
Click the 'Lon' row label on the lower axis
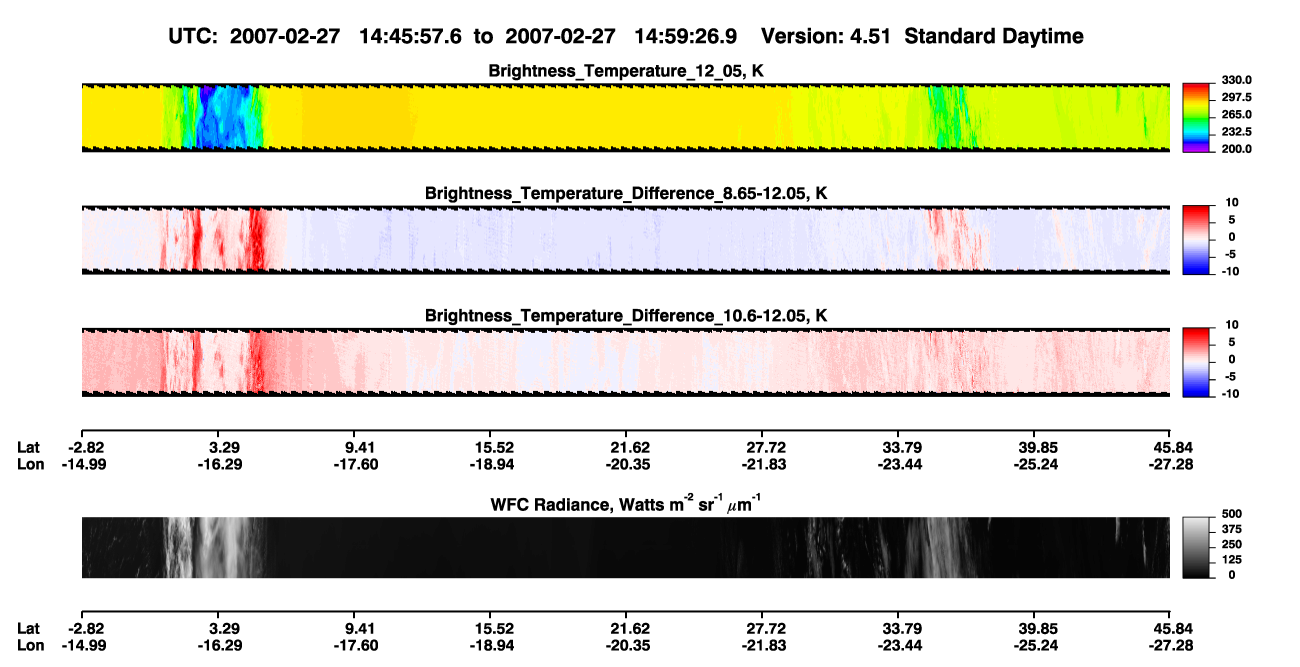click(x=29, y=645)
